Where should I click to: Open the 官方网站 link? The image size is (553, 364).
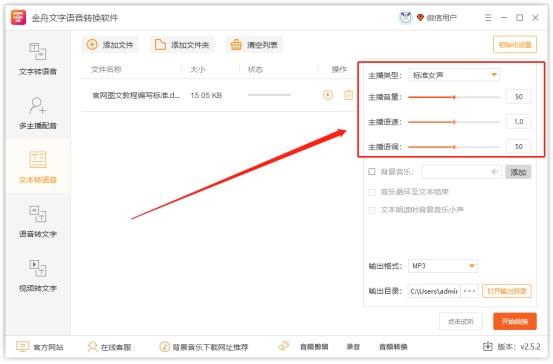click(x=40, y=347)
